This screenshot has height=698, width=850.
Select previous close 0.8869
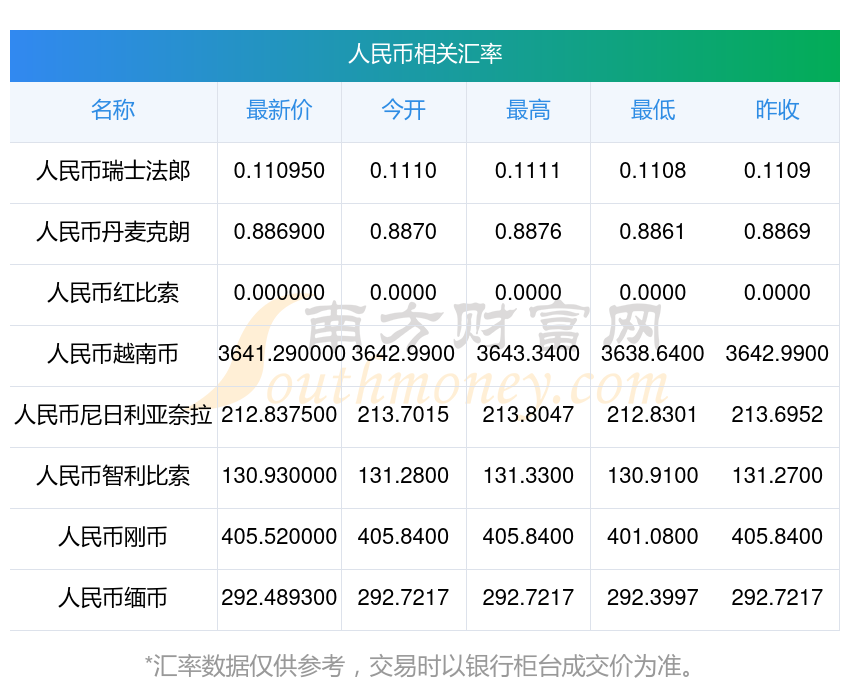(x=777, y=232)
